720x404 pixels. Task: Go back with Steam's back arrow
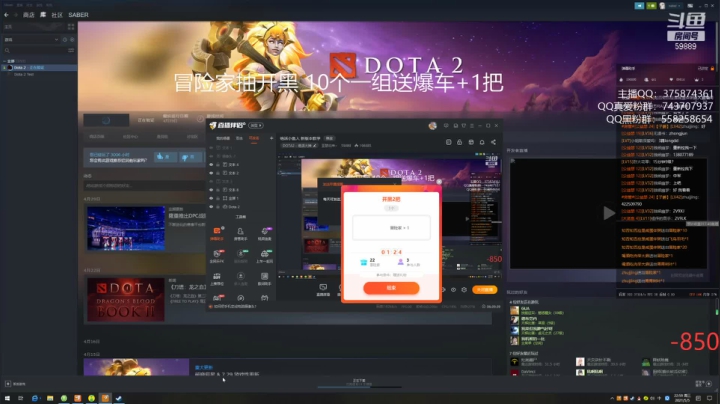click(x=6, y=15)
